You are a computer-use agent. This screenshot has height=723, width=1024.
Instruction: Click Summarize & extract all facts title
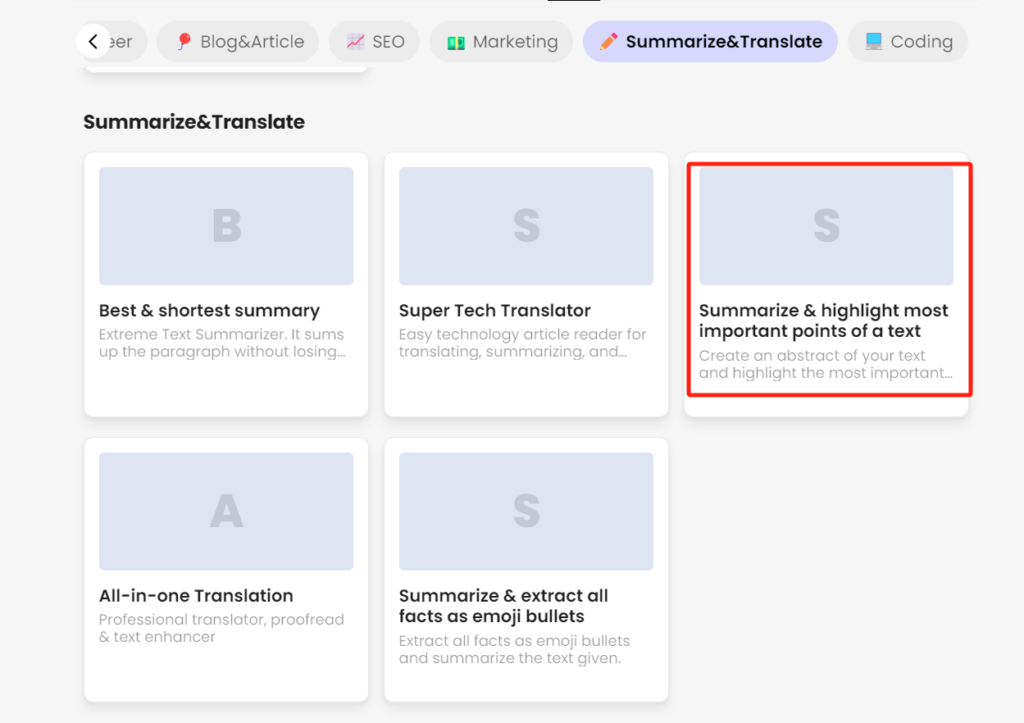pos(504,606)
